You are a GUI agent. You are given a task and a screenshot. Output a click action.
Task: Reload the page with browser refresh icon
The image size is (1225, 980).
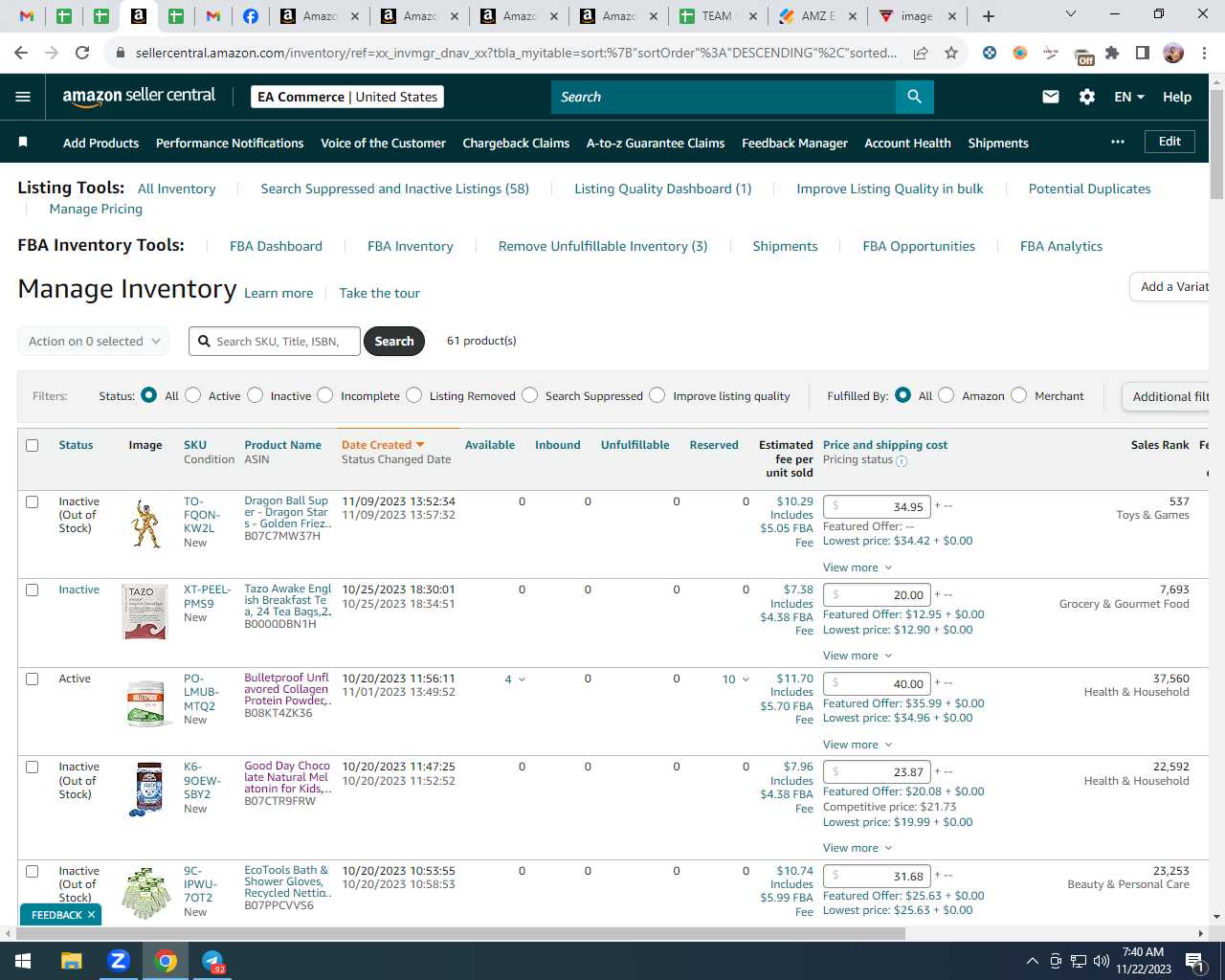(x=82, y=53)
